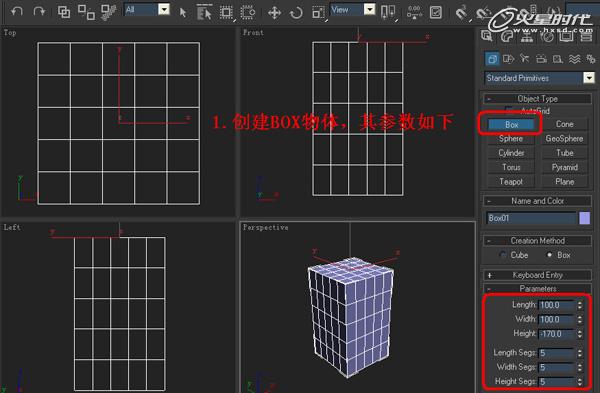The width and height of the screenshot is (600, 393).
Task: Select the Helpers category icon
Action: (558, 59)
